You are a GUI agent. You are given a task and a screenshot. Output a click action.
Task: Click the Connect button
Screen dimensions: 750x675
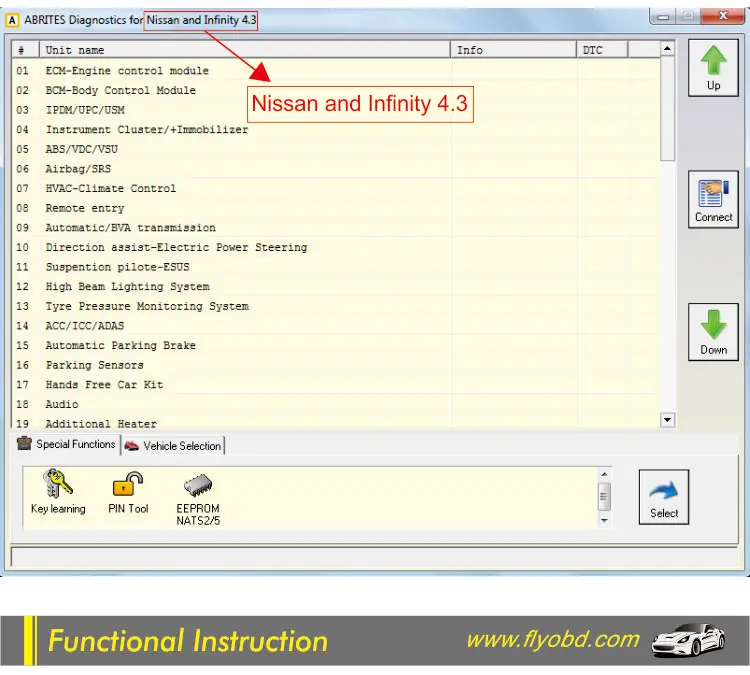click(713, 199)
